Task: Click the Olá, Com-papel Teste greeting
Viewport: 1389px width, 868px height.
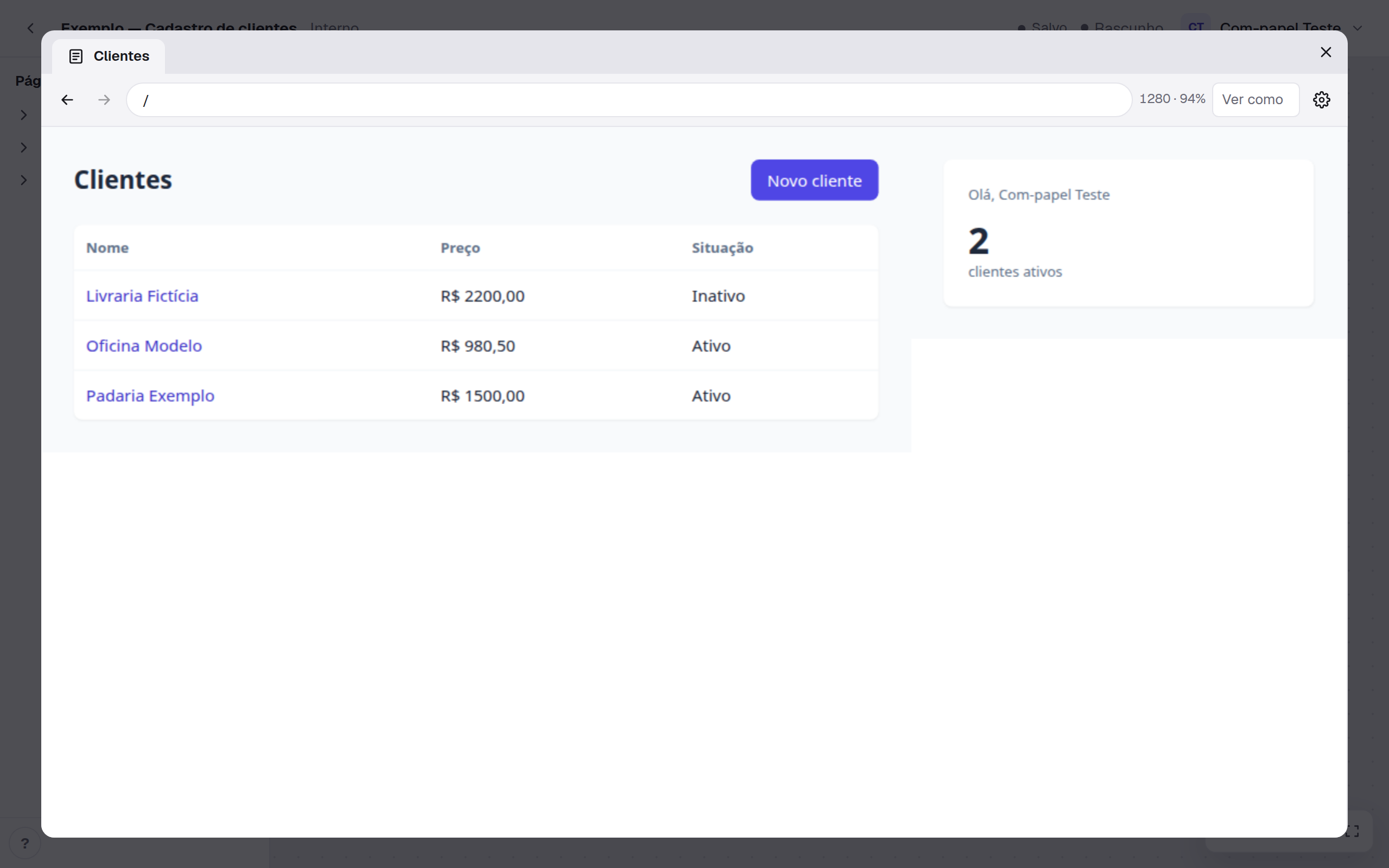Action: pyautogui.click(x=1038, y=195)
